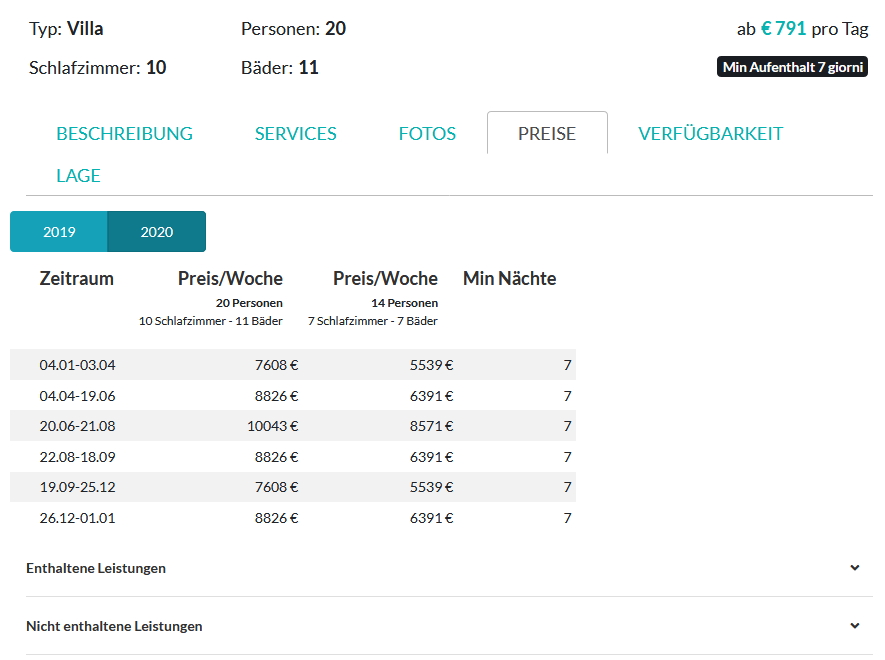Expand Enthaltene Leistungen chevron
Viewport: 885px width, 660px height.
click(855, 567)
